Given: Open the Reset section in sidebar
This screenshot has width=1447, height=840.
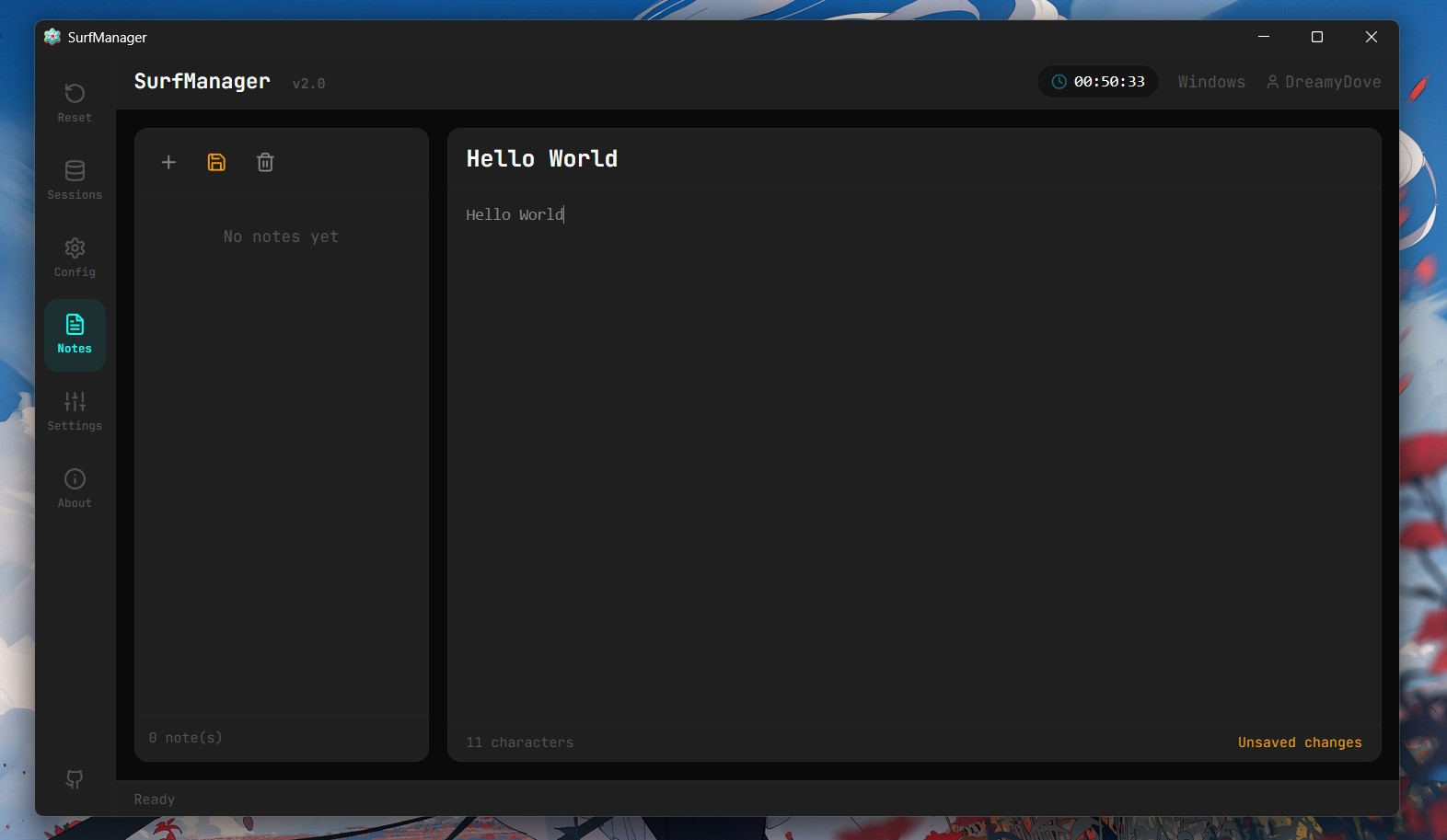Looking at the screenshot, I should (x=75, y=103).
